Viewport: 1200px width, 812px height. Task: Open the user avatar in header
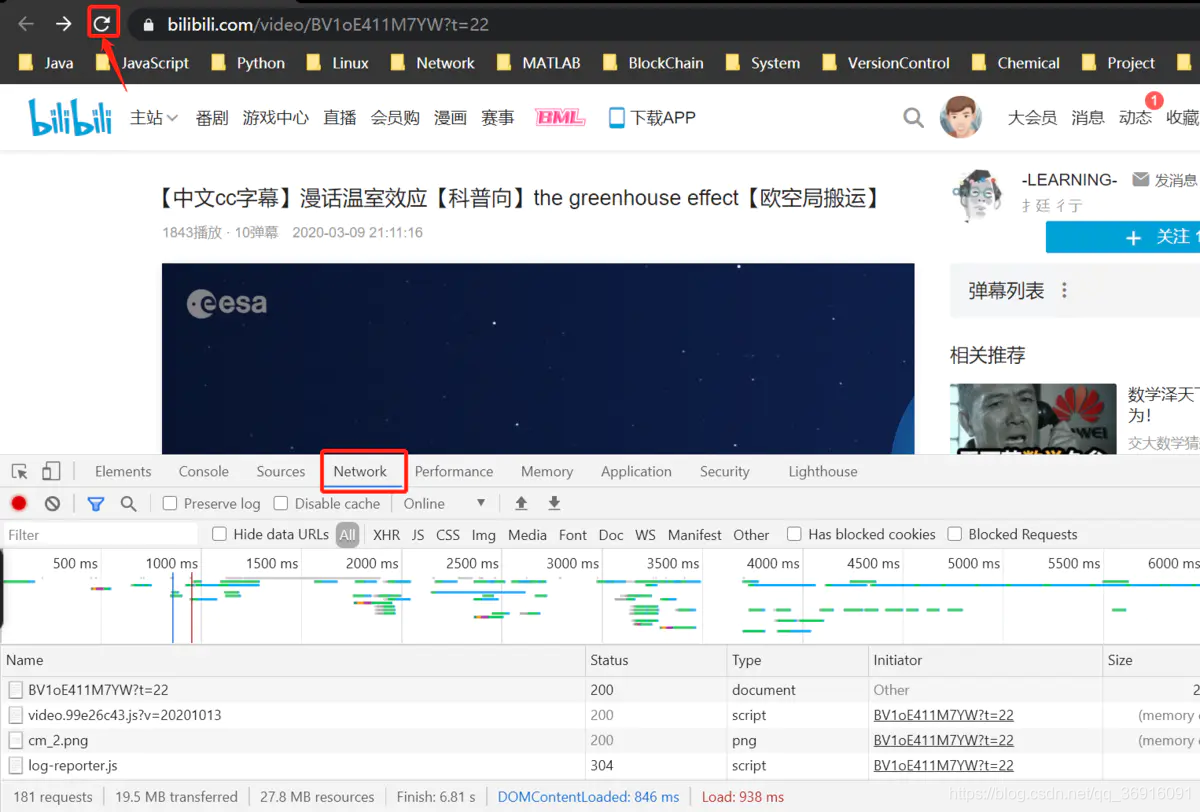pyautogui.click(x=961, y=117)
